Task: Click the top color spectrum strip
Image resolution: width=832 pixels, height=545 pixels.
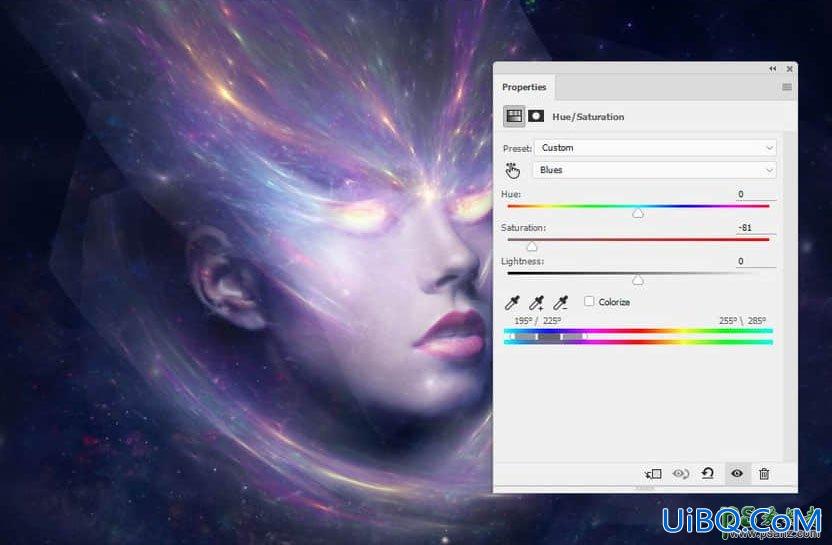Action: [x=638, y=331]
